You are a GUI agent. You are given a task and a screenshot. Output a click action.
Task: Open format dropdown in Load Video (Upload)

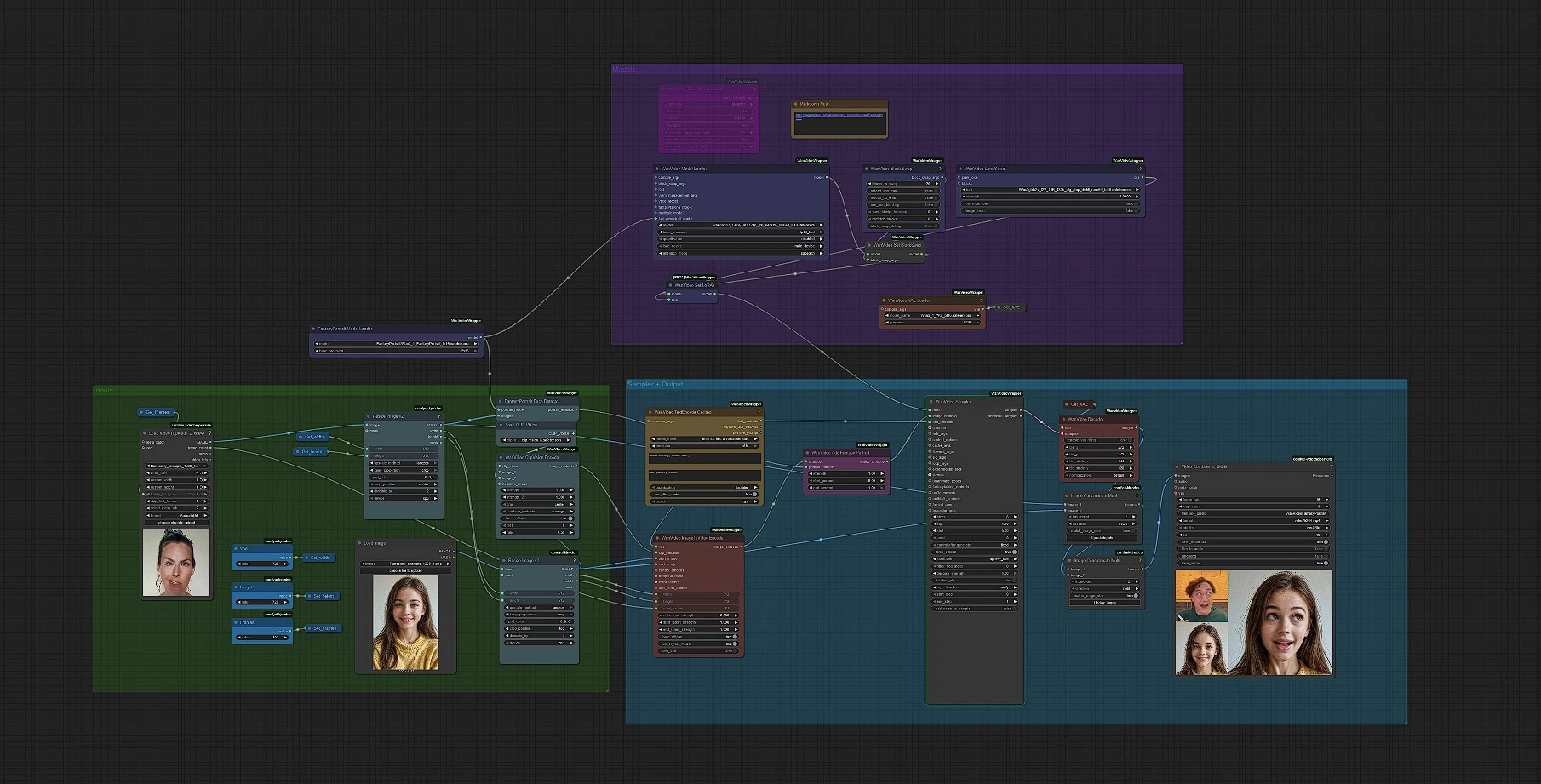pos(176,515)
